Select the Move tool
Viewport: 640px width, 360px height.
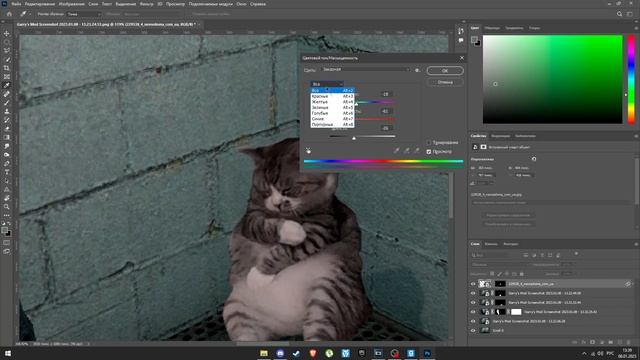pyautogui.click(x=7, y=33)
